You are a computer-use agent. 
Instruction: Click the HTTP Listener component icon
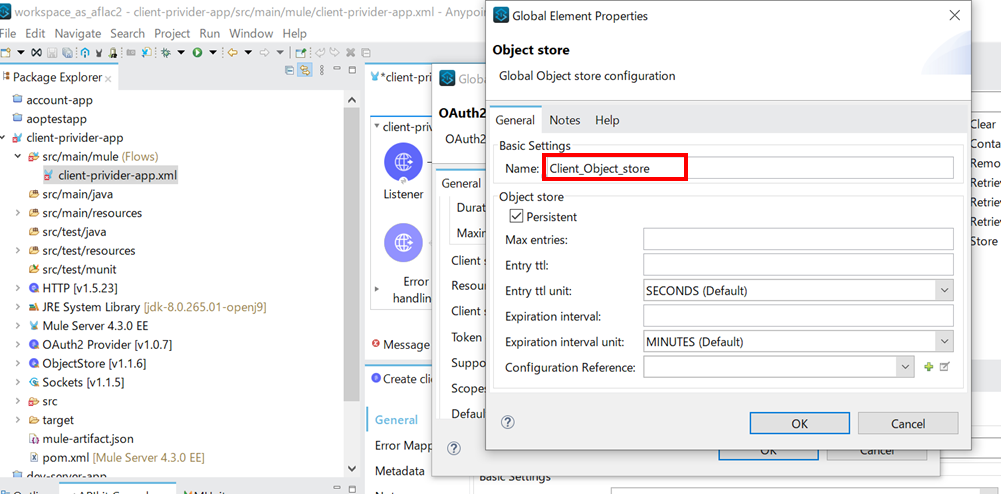click(x=403, y=162)
